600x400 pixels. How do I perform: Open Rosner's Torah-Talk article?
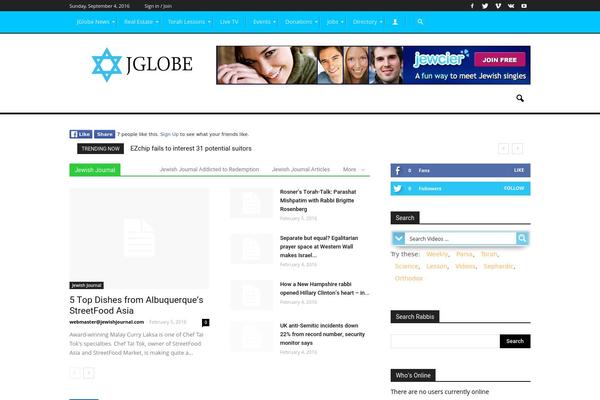pos(318,200)
